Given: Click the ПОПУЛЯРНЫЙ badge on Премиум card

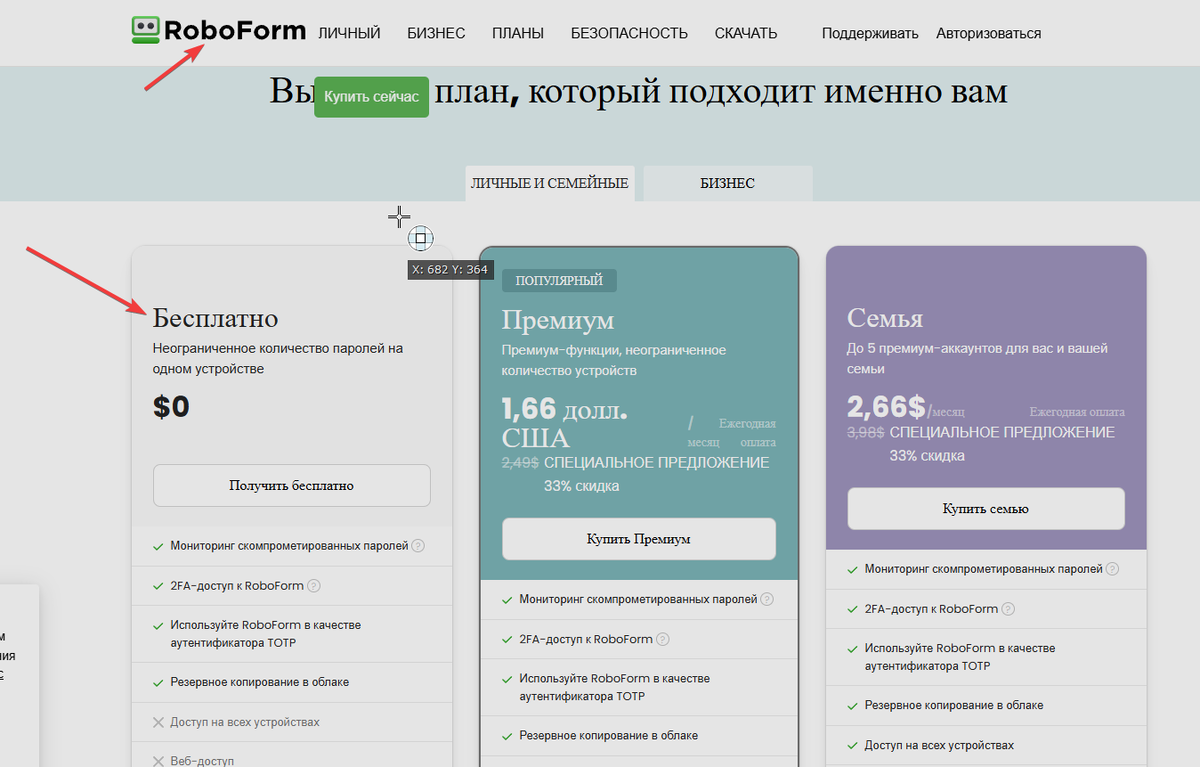Looking at the screenshot, I should coord(559,280).
